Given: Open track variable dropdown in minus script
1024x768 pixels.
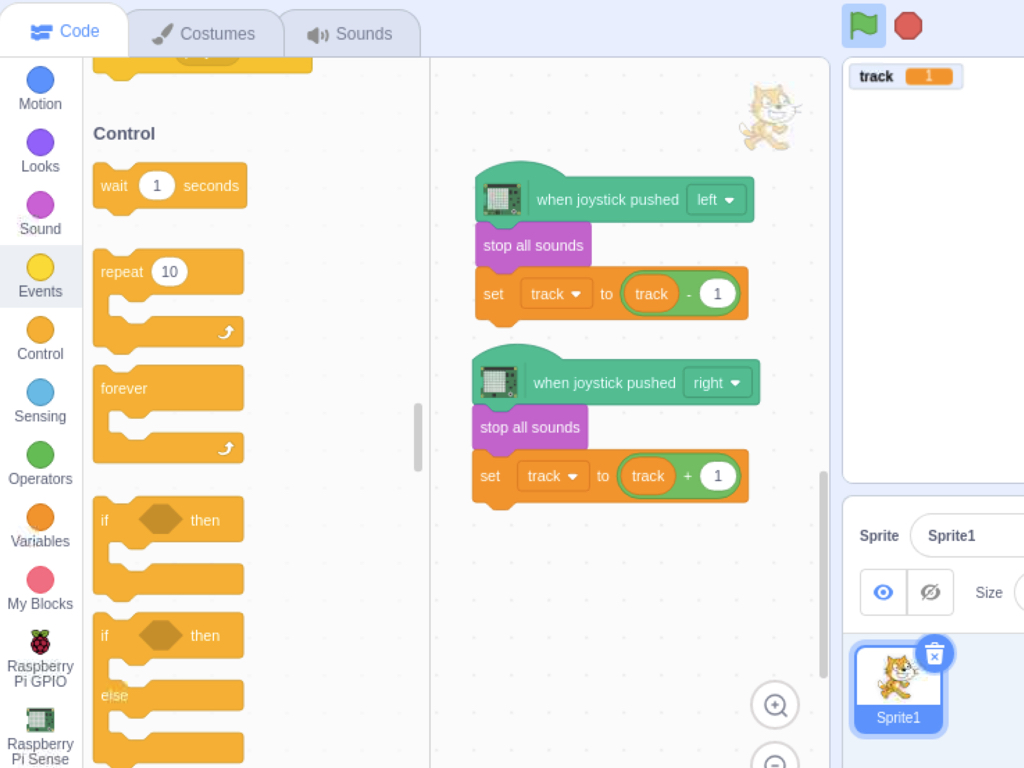Looking at the screenshot, I should tap(556, 294).
